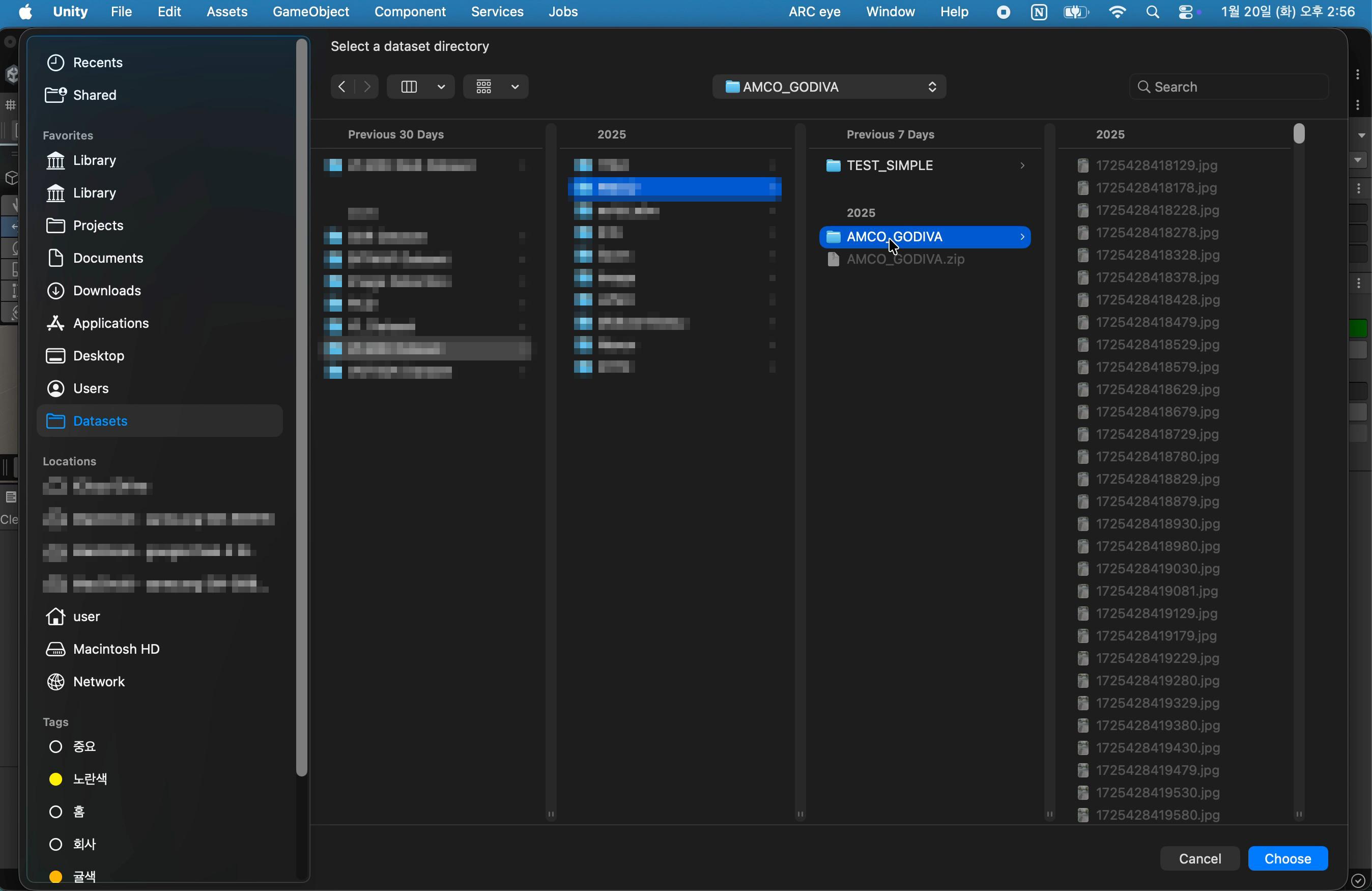Screen dimensions: 1372x891
Task: Open the GameObject menu
Action: point(310,12)
